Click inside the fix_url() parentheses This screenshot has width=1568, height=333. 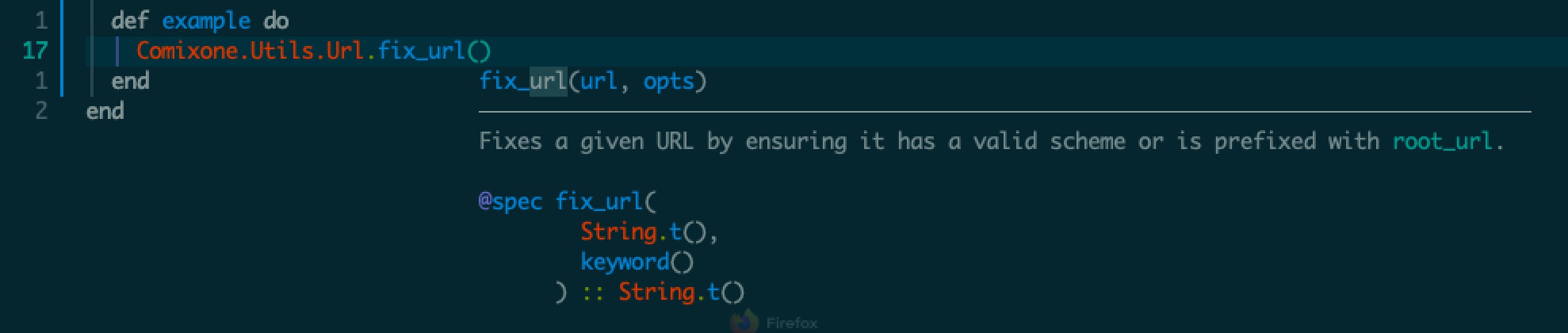pyautogui.click(x=479, y=52)
